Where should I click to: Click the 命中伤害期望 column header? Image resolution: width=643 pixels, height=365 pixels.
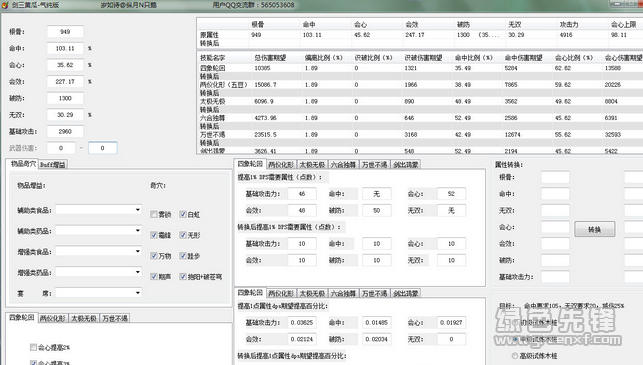[523, 57]
